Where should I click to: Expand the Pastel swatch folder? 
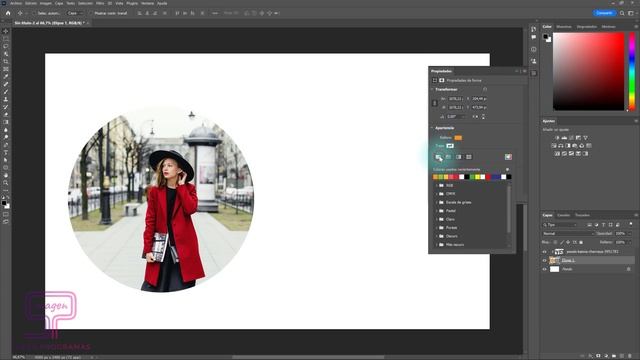(436, 211)
